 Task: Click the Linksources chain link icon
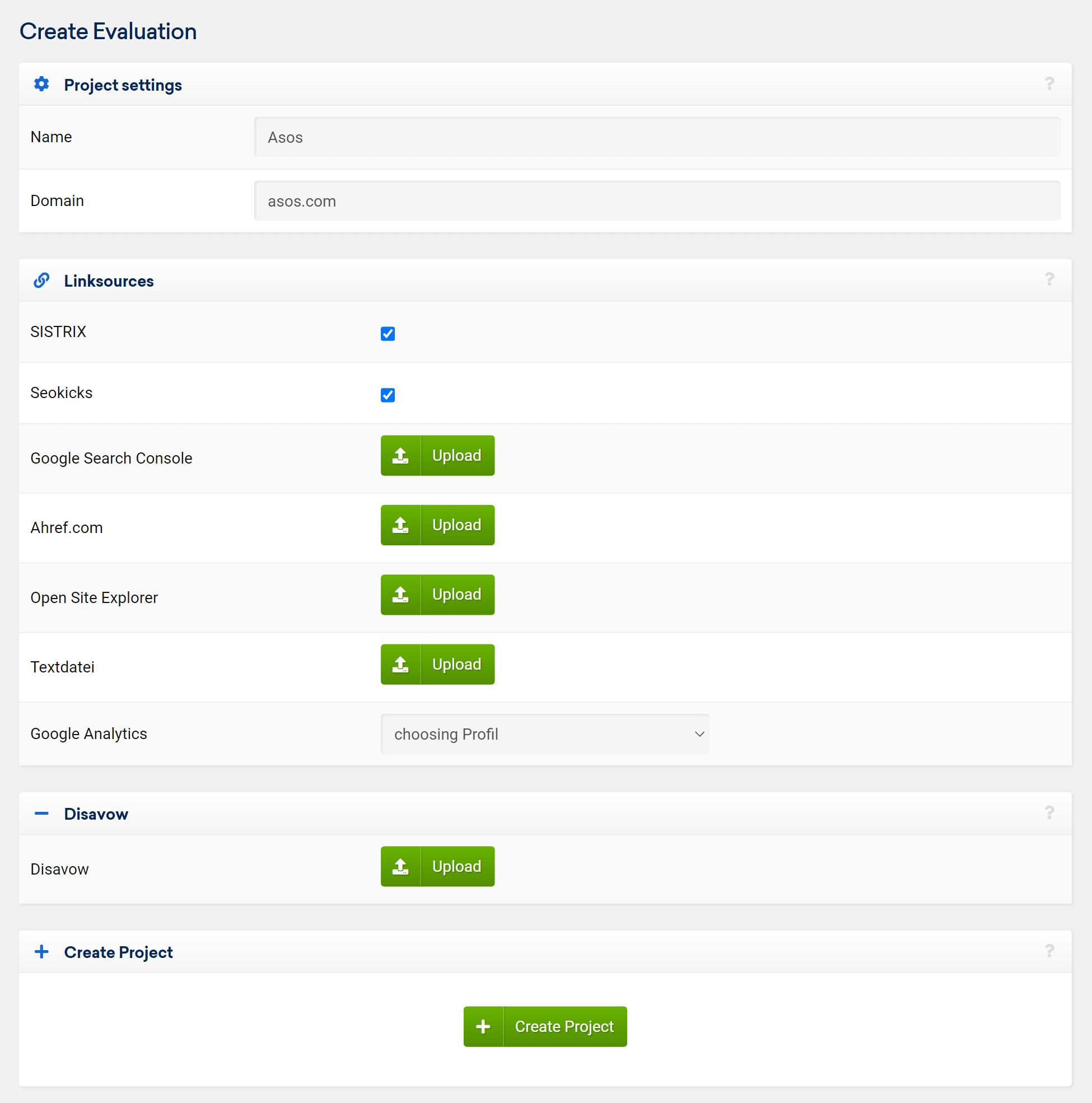click(x=41, y=281)
